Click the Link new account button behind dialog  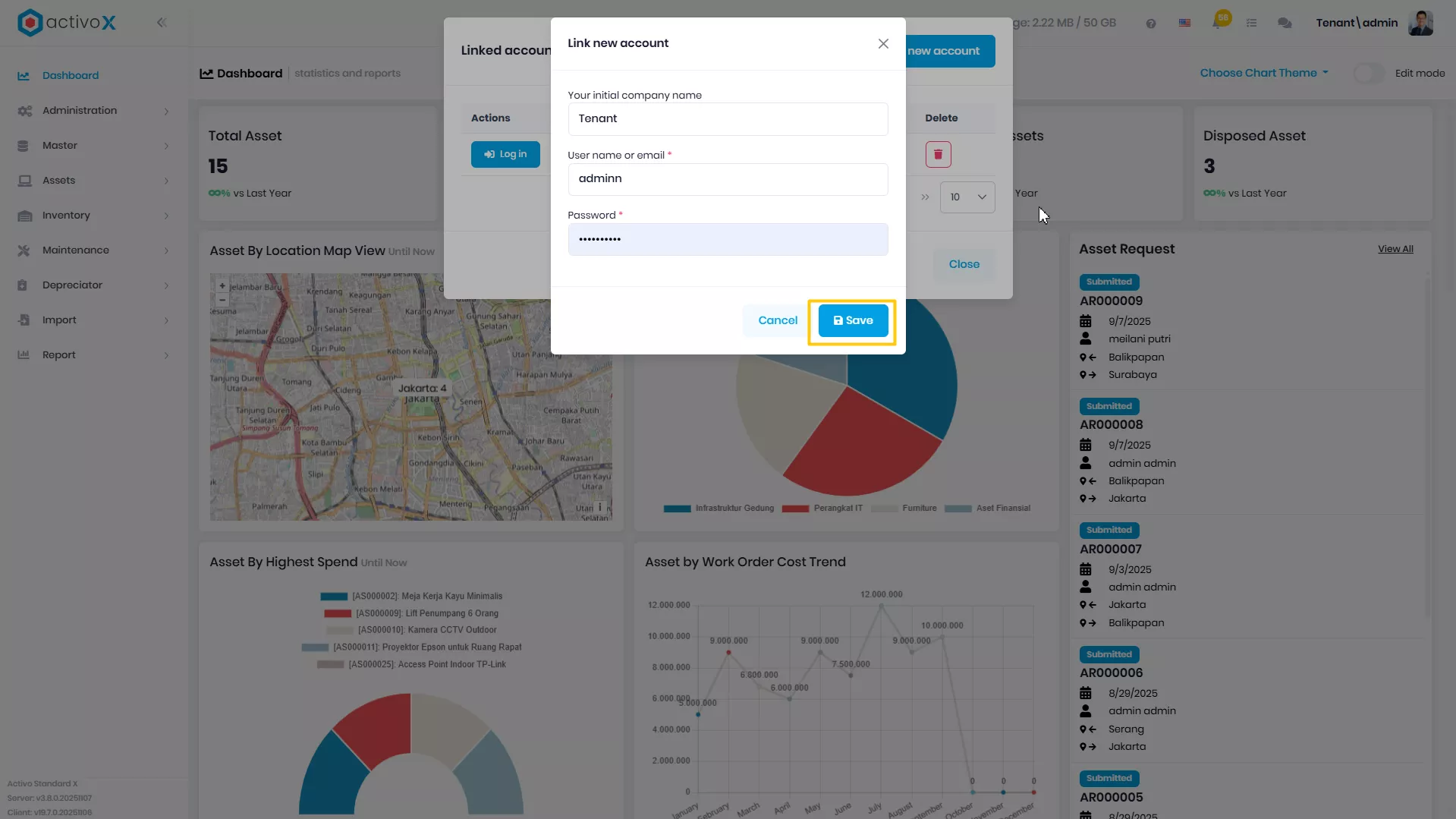point(950,52)
